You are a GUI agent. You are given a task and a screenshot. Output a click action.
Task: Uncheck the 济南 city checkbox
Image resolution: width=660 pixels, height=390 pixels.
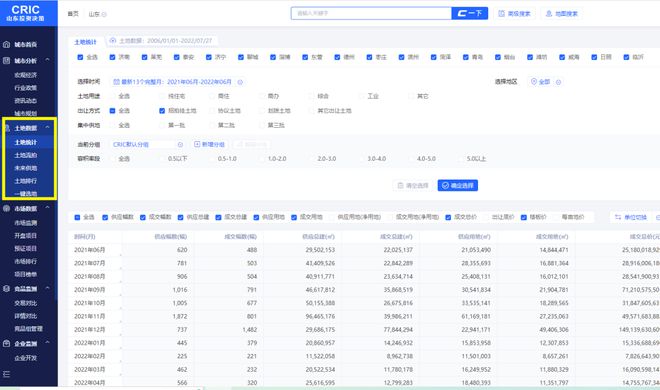click(112, 57)
